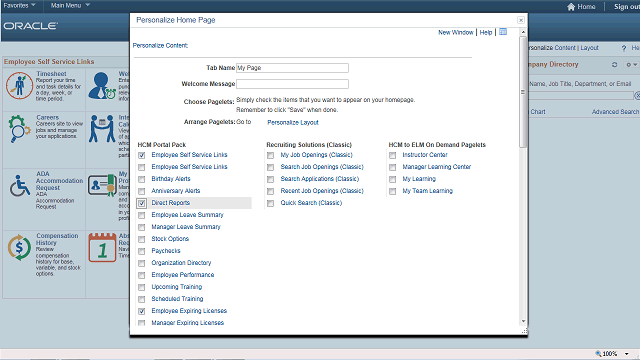Go to Personalize Layout link
The height and width of the screenshot is (360, 640).
pyautogui.click(x=293, y=122)
